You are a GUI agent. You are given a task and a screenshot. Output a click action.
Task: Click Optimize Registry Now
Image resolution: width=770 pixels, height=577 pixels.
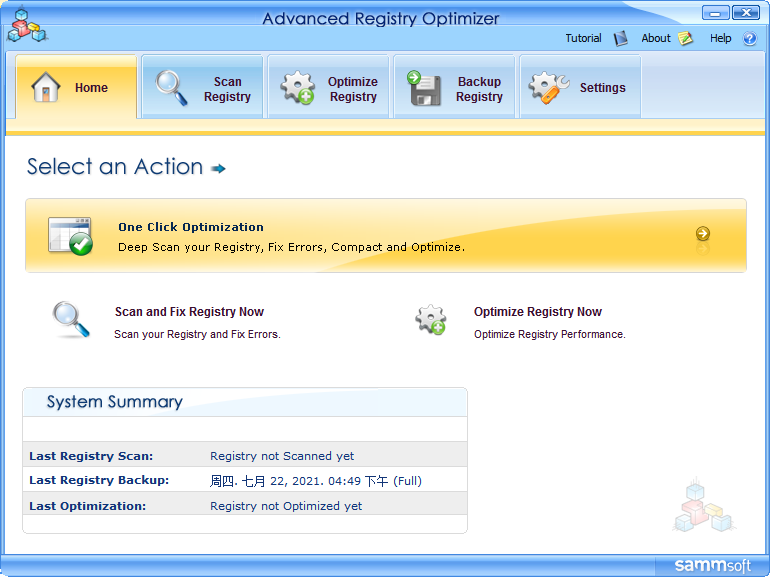(x=538, y=312)
